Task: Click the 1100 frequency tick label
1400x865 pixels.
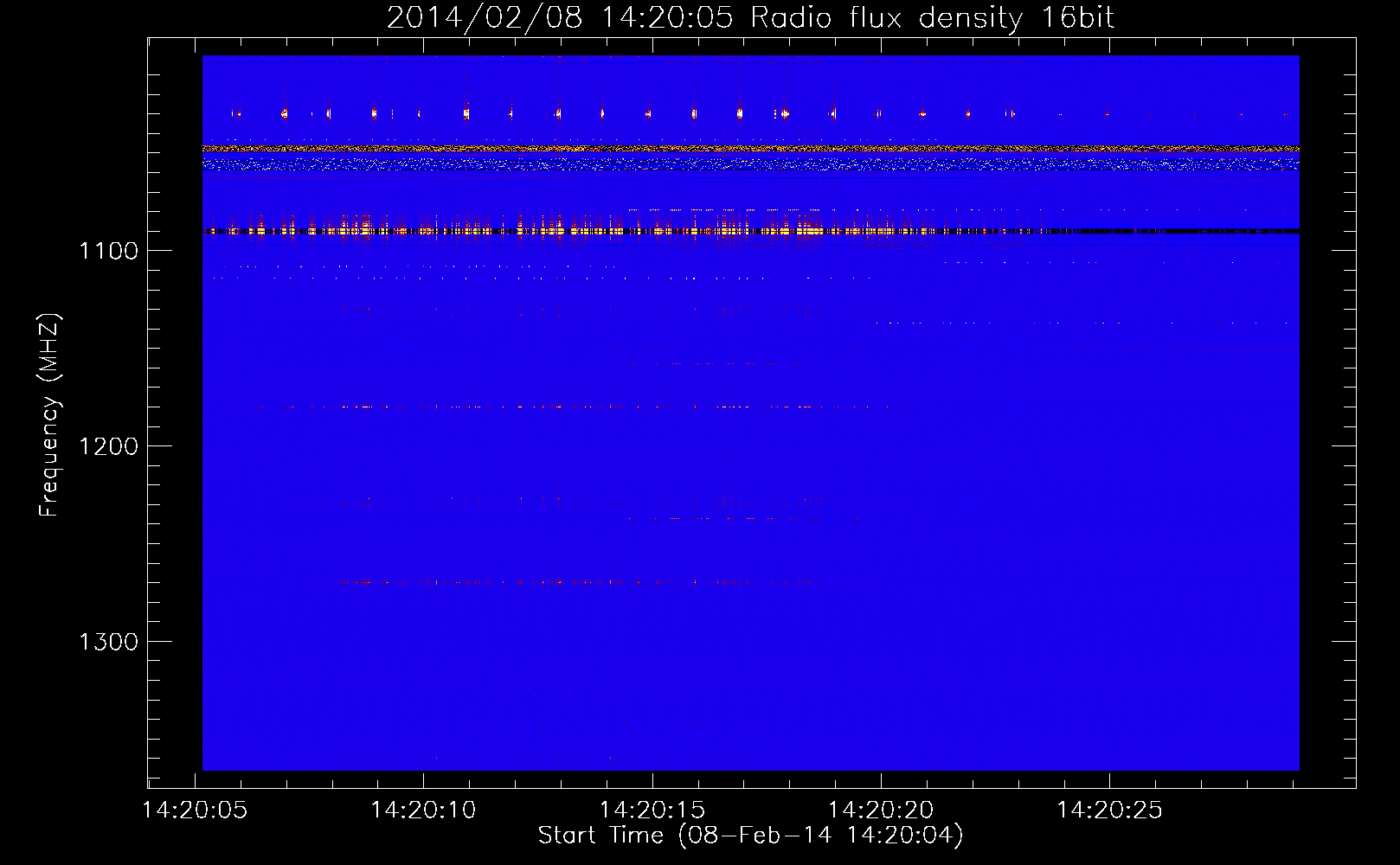Action: (x=108, y=251)
